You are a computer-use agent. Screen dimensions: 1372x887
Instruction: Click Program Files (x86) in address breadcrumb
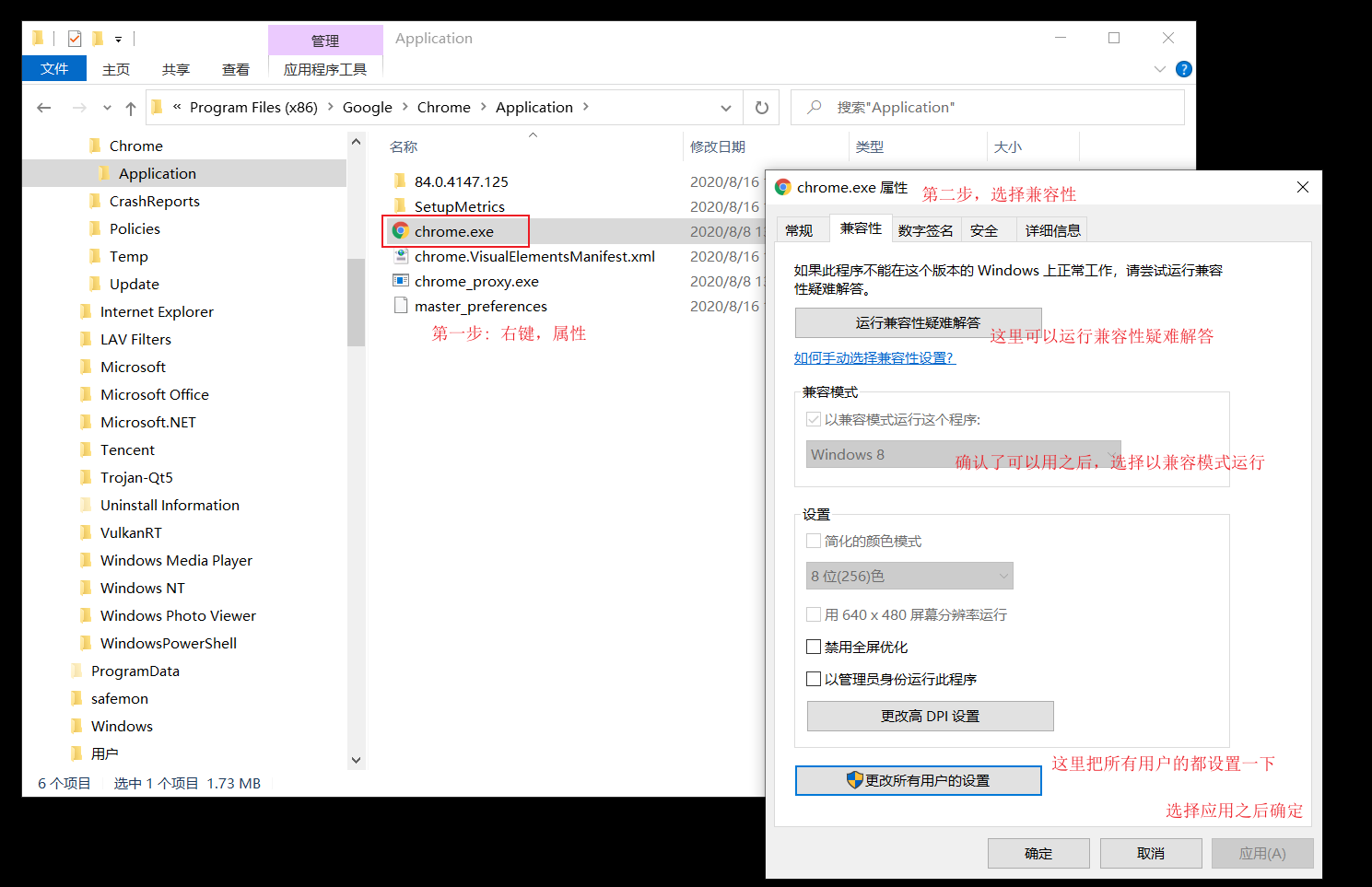coord(253,107)
